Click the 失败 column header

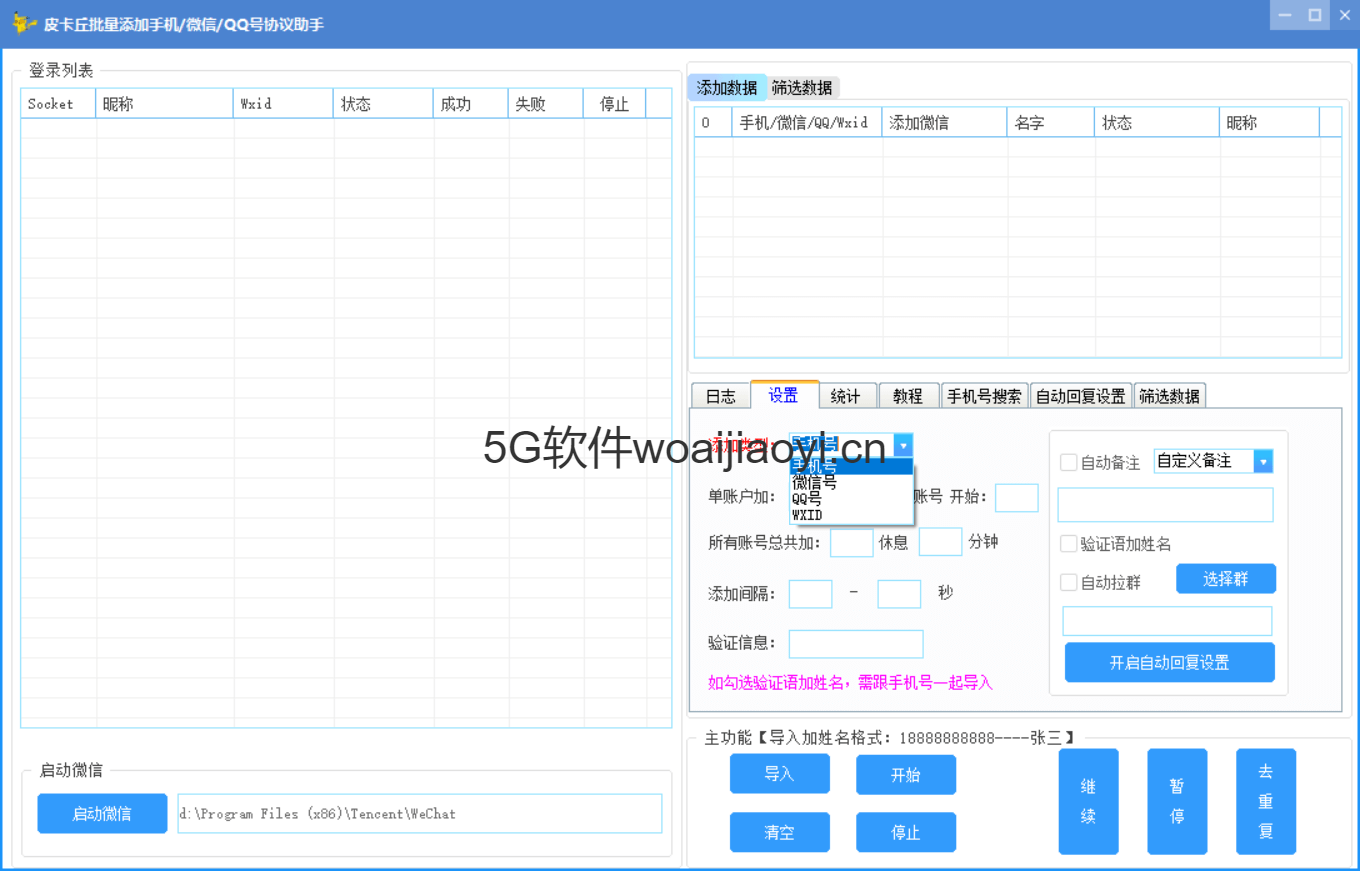click(x=546, y=104)
